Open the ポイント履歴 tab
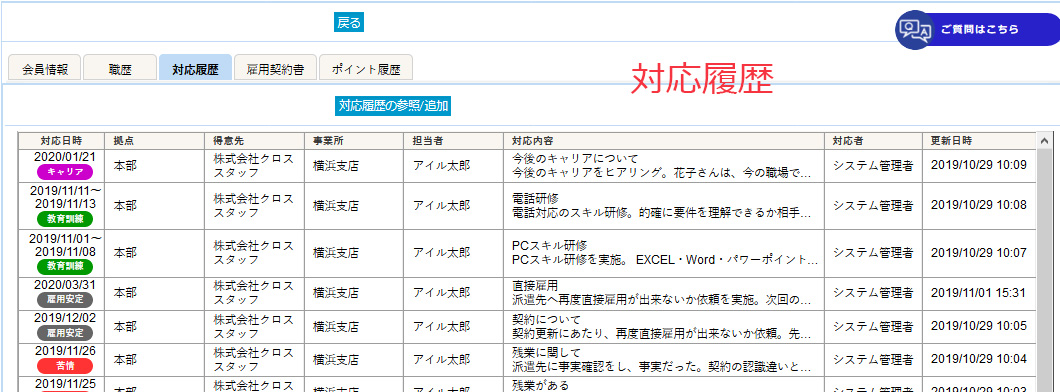 (366, 69)
